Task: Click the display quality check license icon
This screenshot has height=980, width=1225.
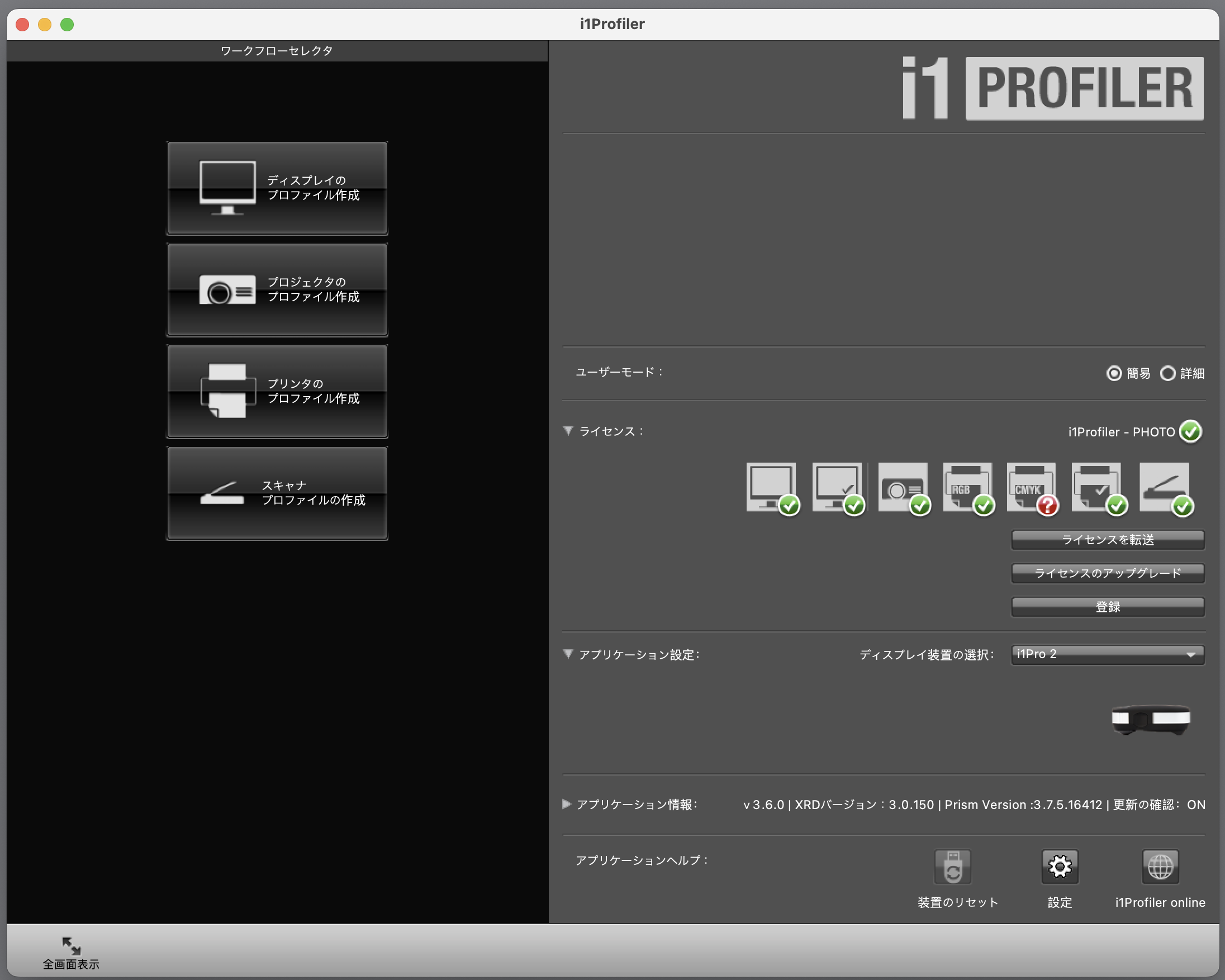Action: (838, 488)
